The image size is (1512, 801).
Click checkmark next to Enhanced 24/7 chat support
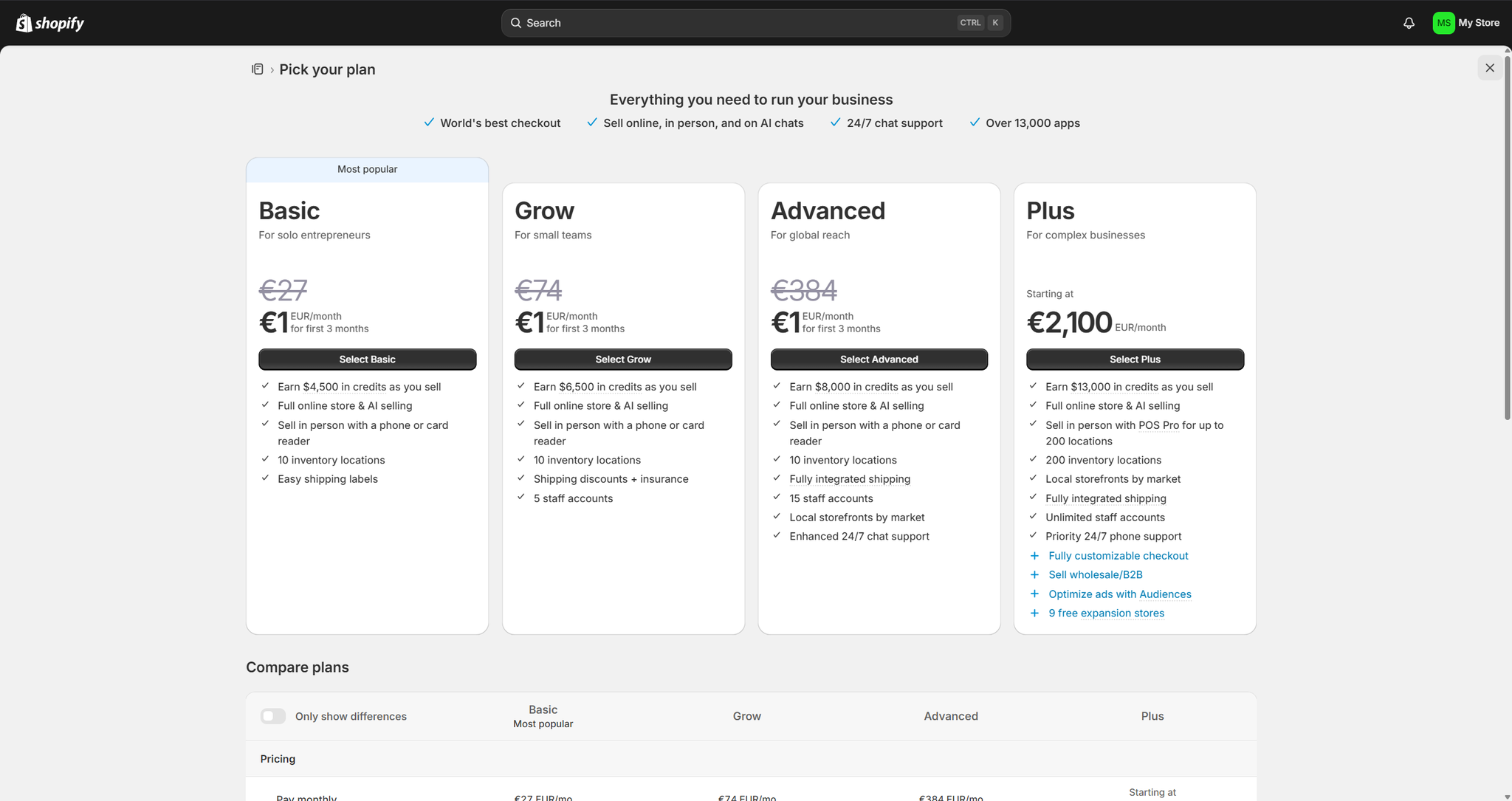(x=777, y=535)
